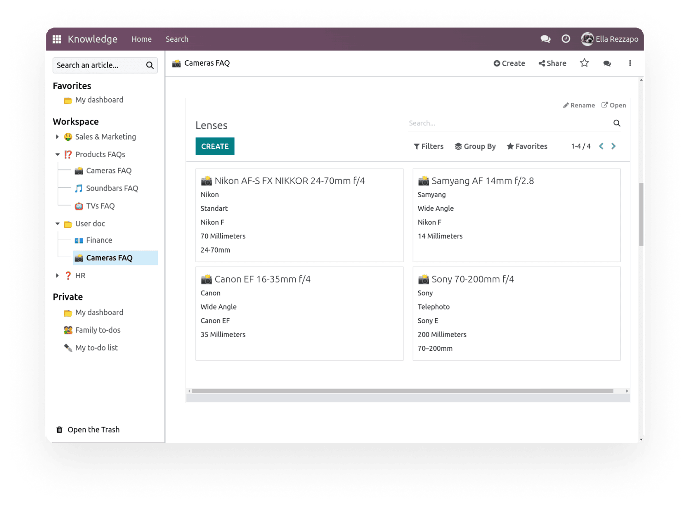Open the Canon EF 16-35mm f/4 card

pos(299,313)
